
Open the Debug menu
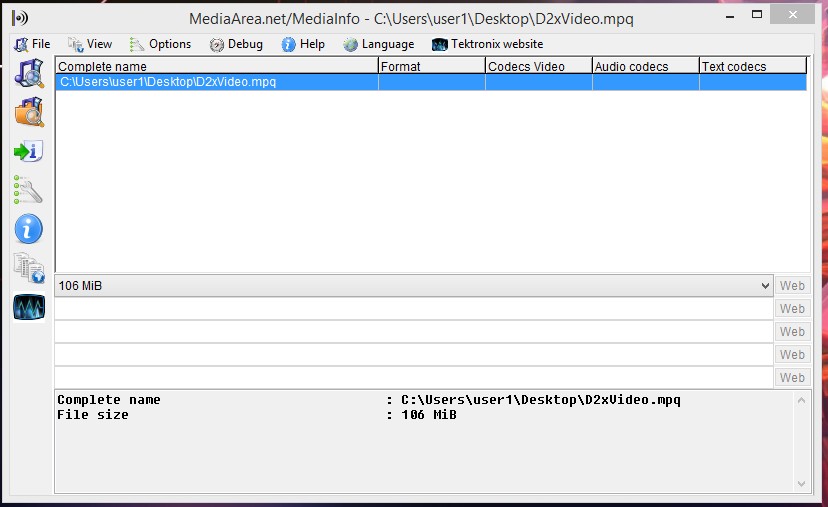pos(236,44)
